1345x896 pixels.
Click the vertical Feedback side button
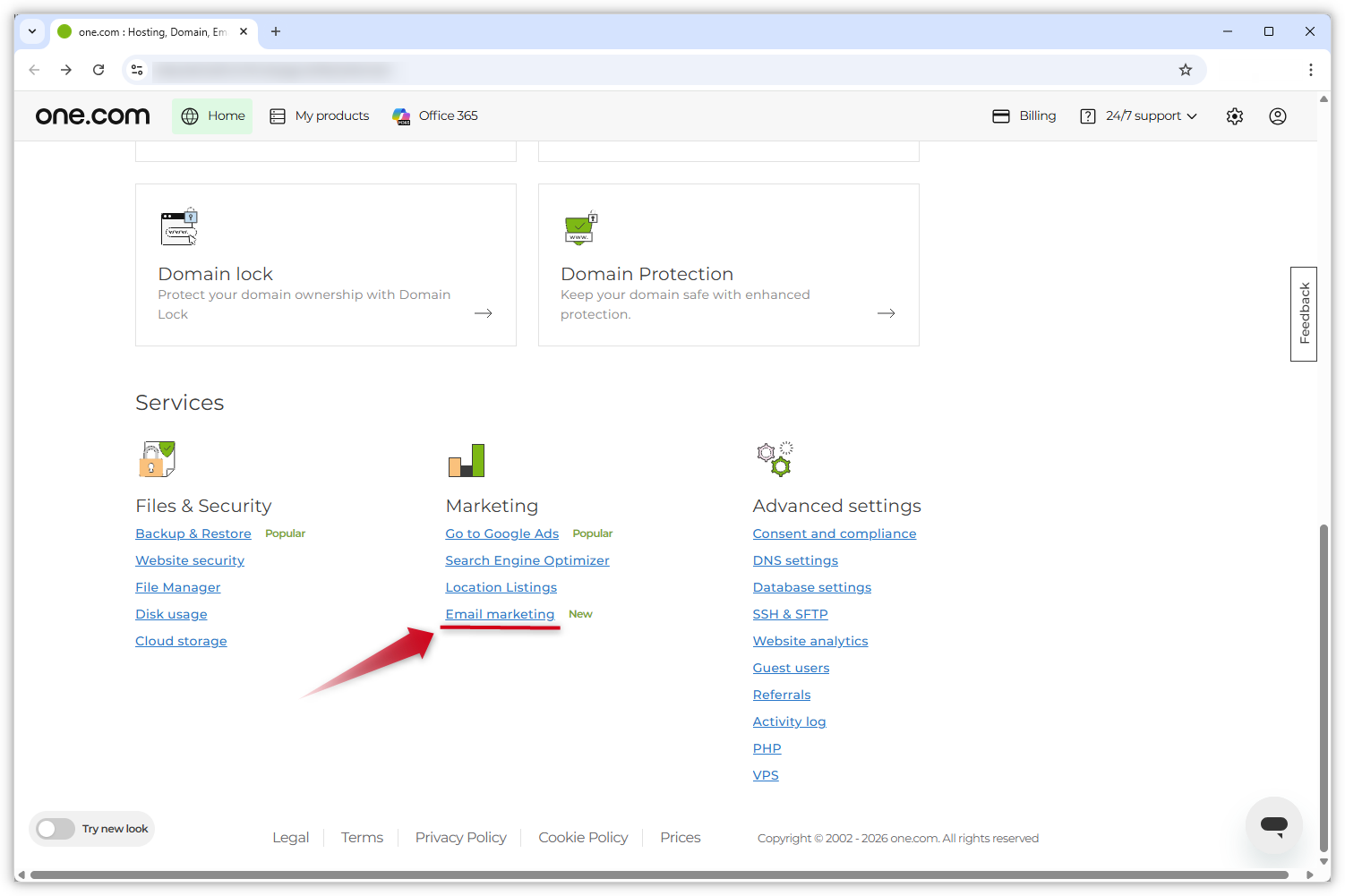[x=1304, y=313]
